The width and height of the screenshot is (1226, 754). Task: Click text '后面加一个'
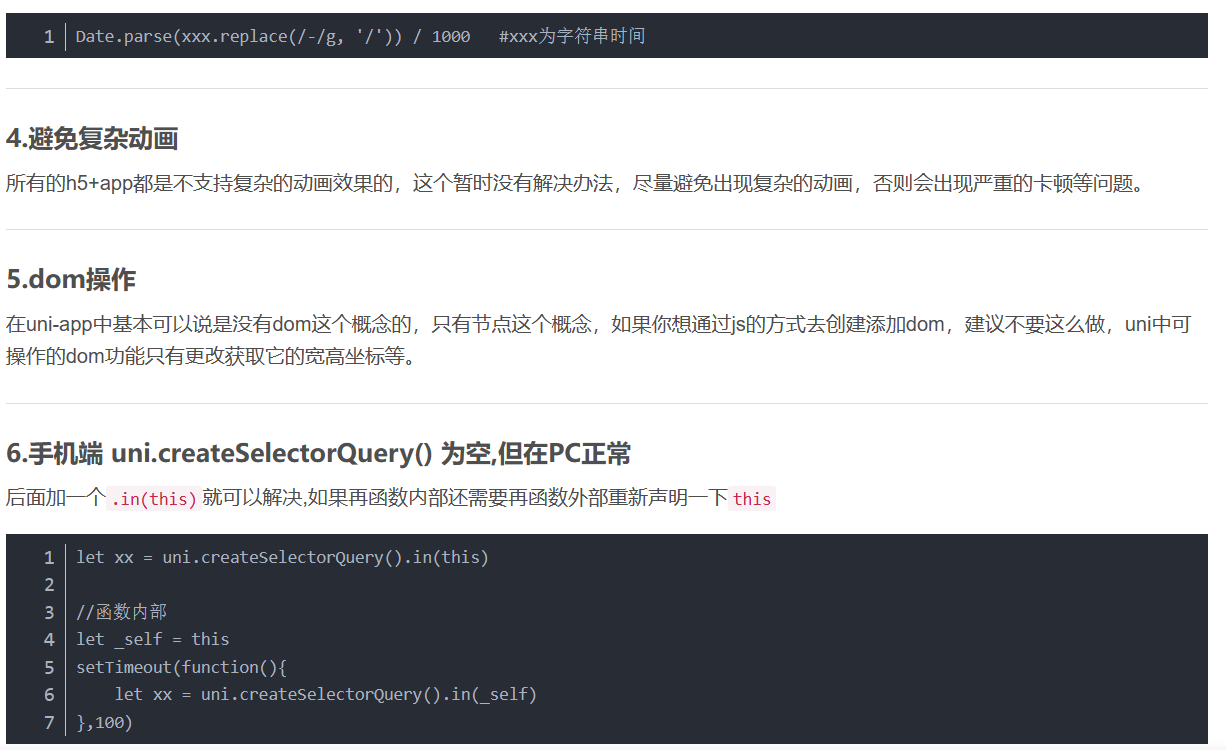point(55,498)
